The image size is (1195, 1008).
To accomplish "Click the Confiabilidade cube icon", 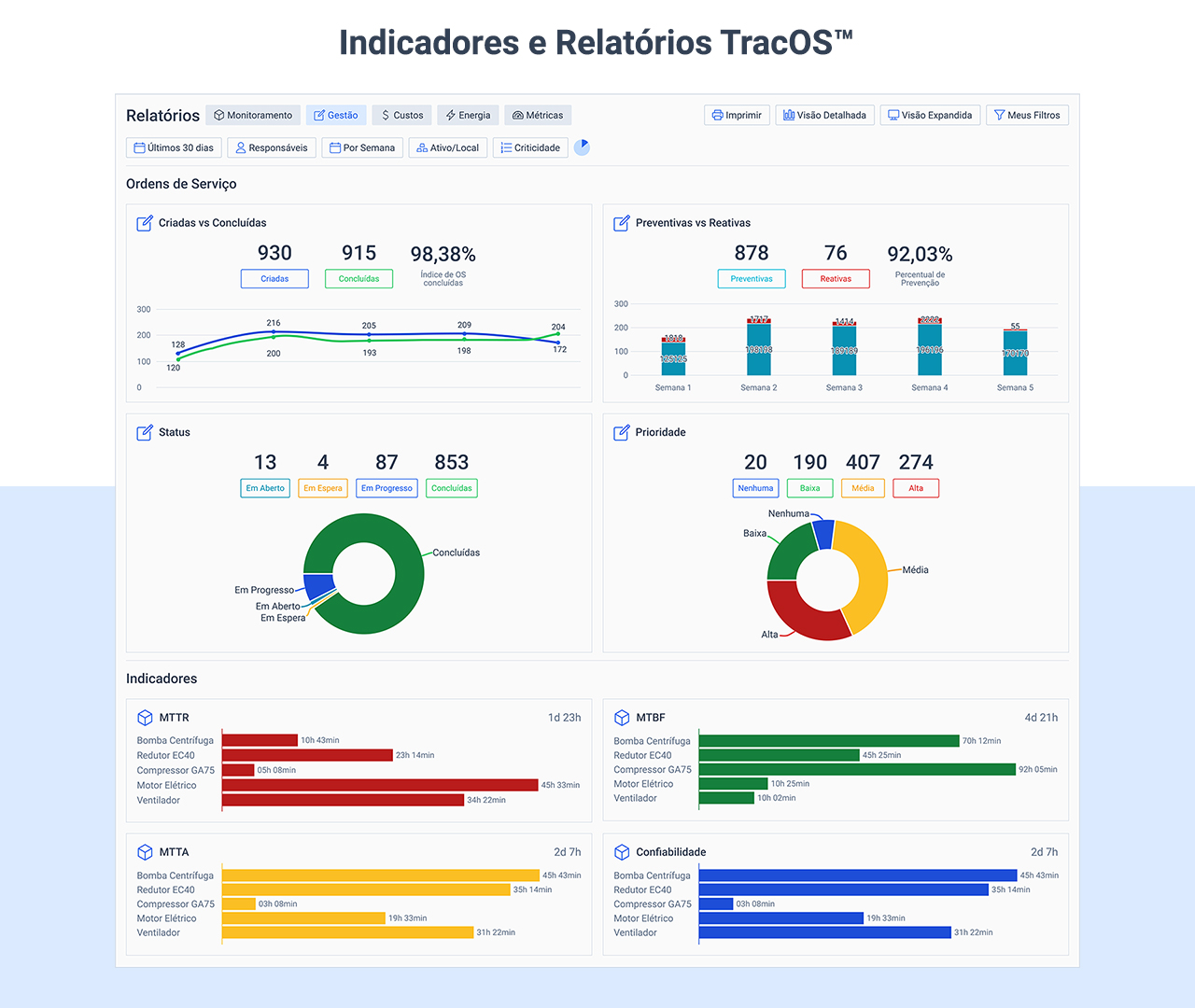I will [x=622, y=852].
